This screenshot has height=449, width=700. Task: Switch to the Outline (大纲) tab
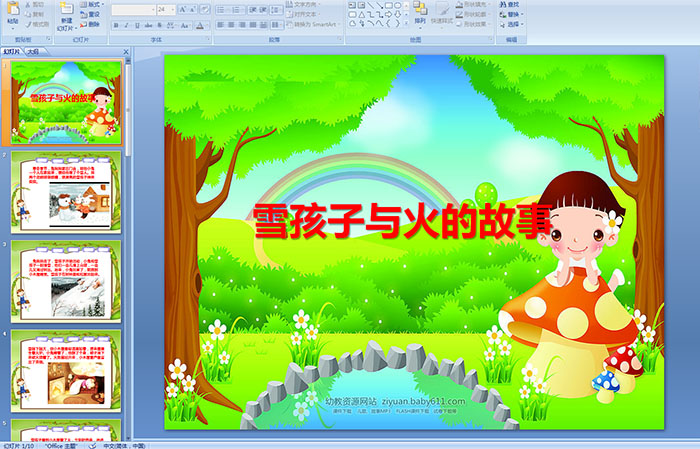33,49
